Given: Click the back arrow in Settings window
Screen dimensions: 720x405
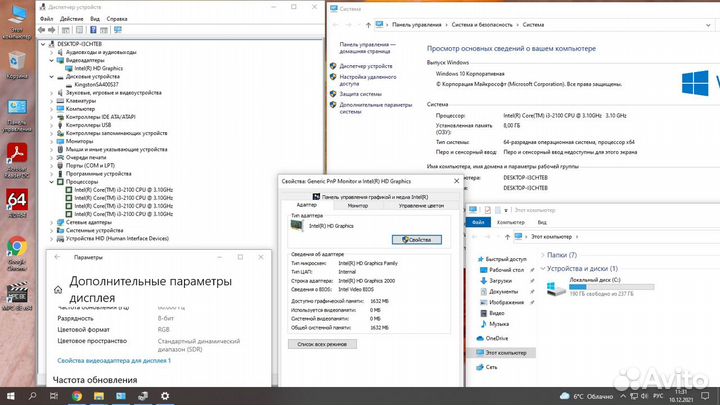Looking at the screenshot, I should tap(57, 257).
